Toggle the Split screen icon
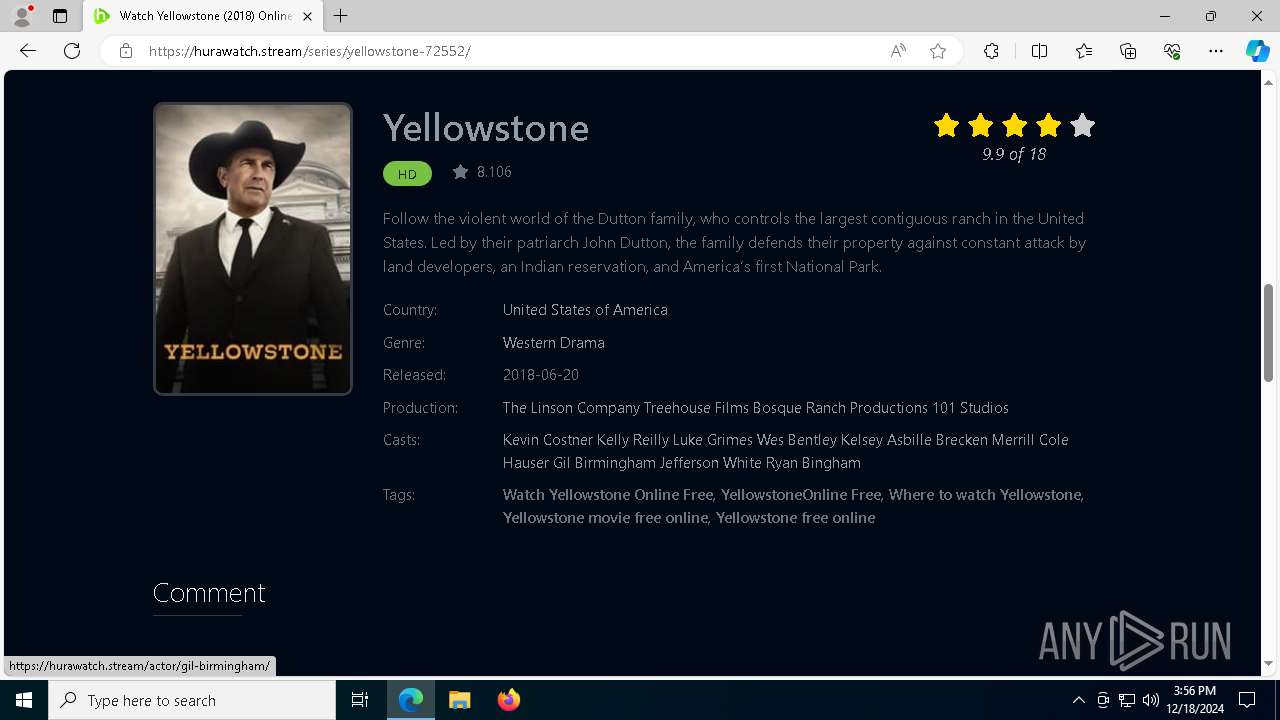This screenshot has height=720, width=1280. coord(1039,51)
